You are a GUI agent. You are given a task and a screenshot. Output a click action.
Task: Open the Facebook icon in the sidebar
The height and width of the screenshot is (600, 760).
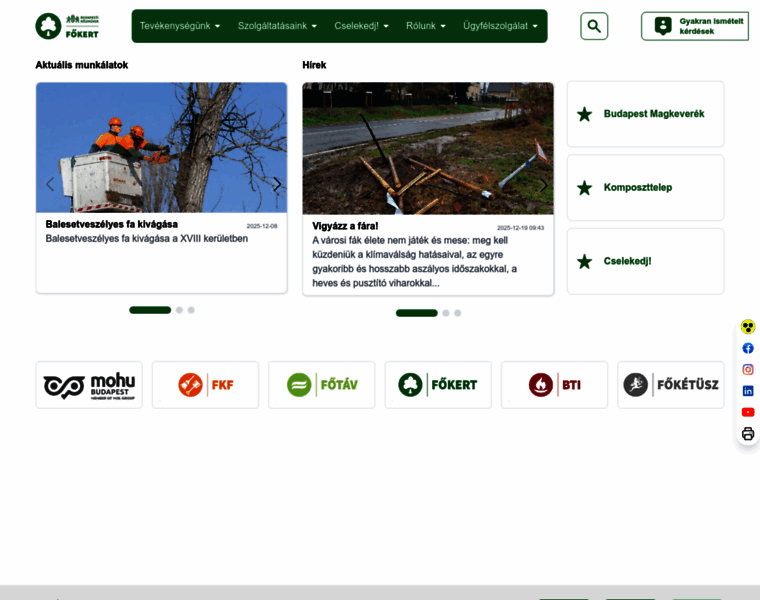tap(748, 348)
